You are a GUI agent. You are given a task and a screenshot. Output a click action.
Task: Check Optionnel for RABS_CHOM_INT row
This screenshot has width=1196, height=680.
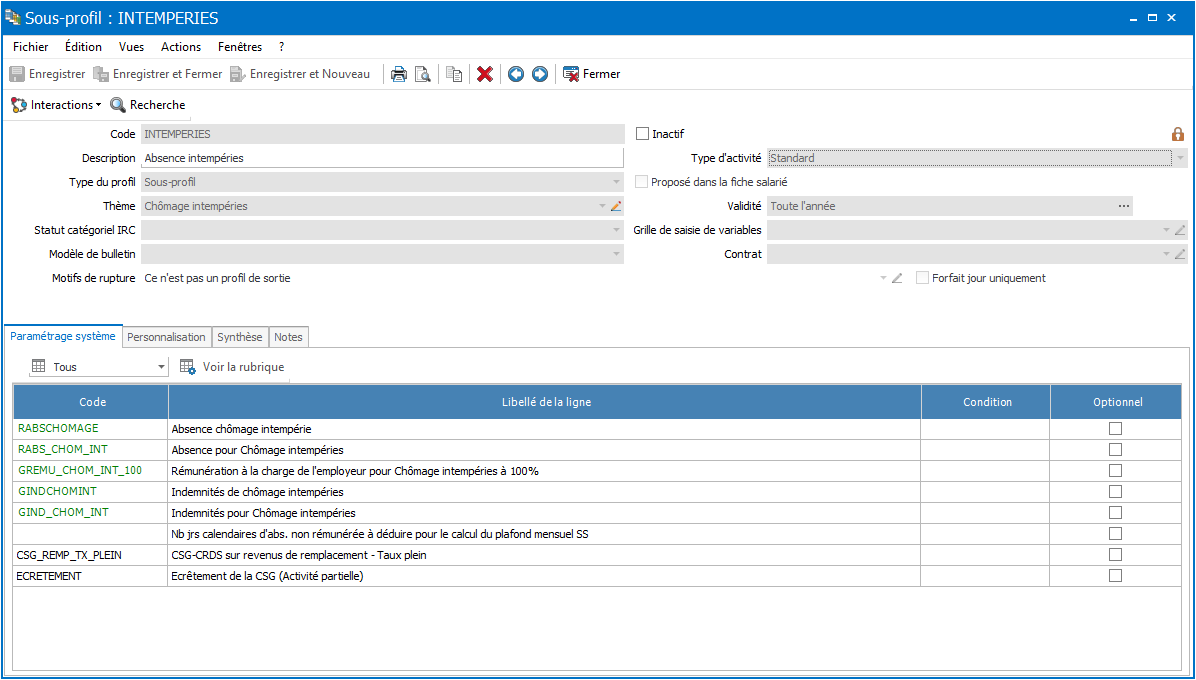point(1115,449)
